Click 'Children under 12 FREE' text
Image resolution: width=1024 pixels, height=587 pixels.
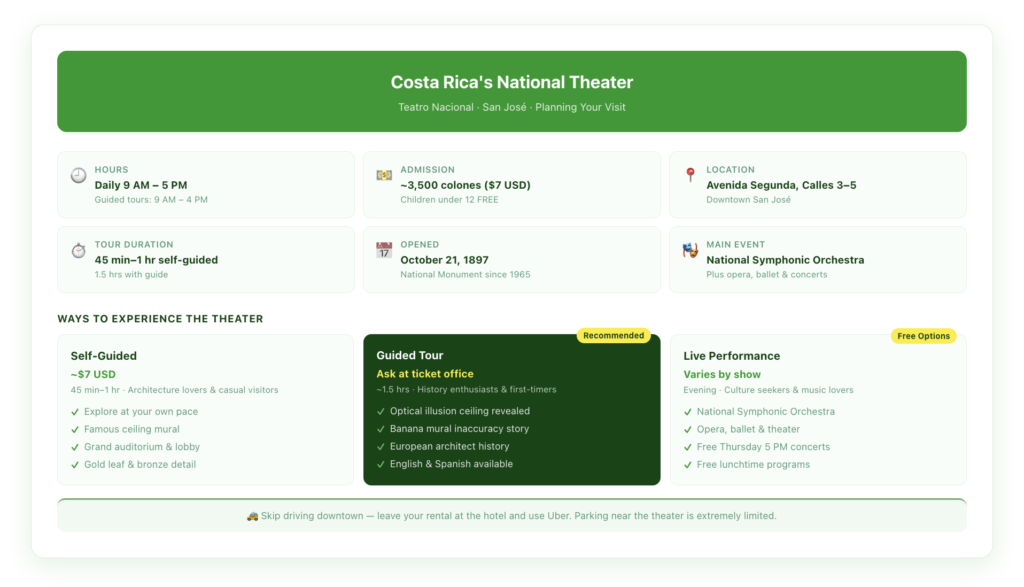(449, 200)
